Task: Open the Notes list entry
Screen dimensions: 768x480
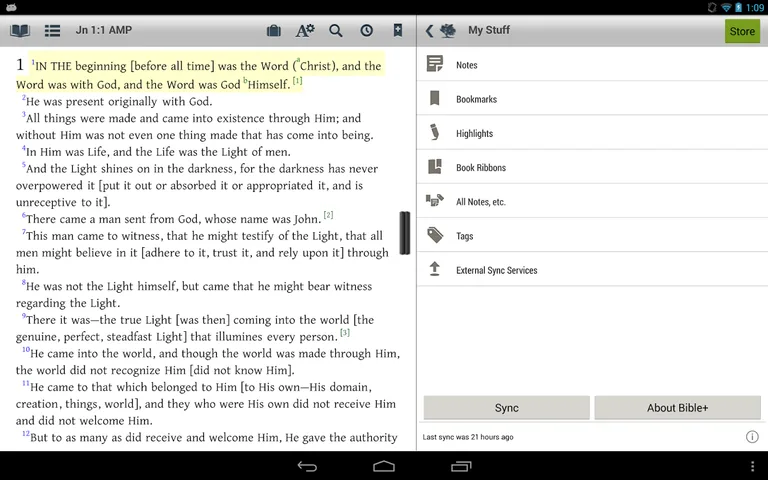Action: 592,65
